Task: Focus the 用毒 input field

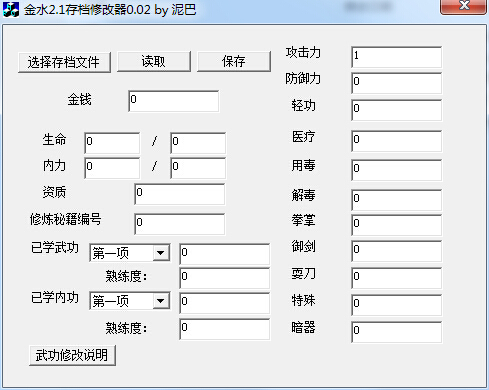Action: point(397,170)
